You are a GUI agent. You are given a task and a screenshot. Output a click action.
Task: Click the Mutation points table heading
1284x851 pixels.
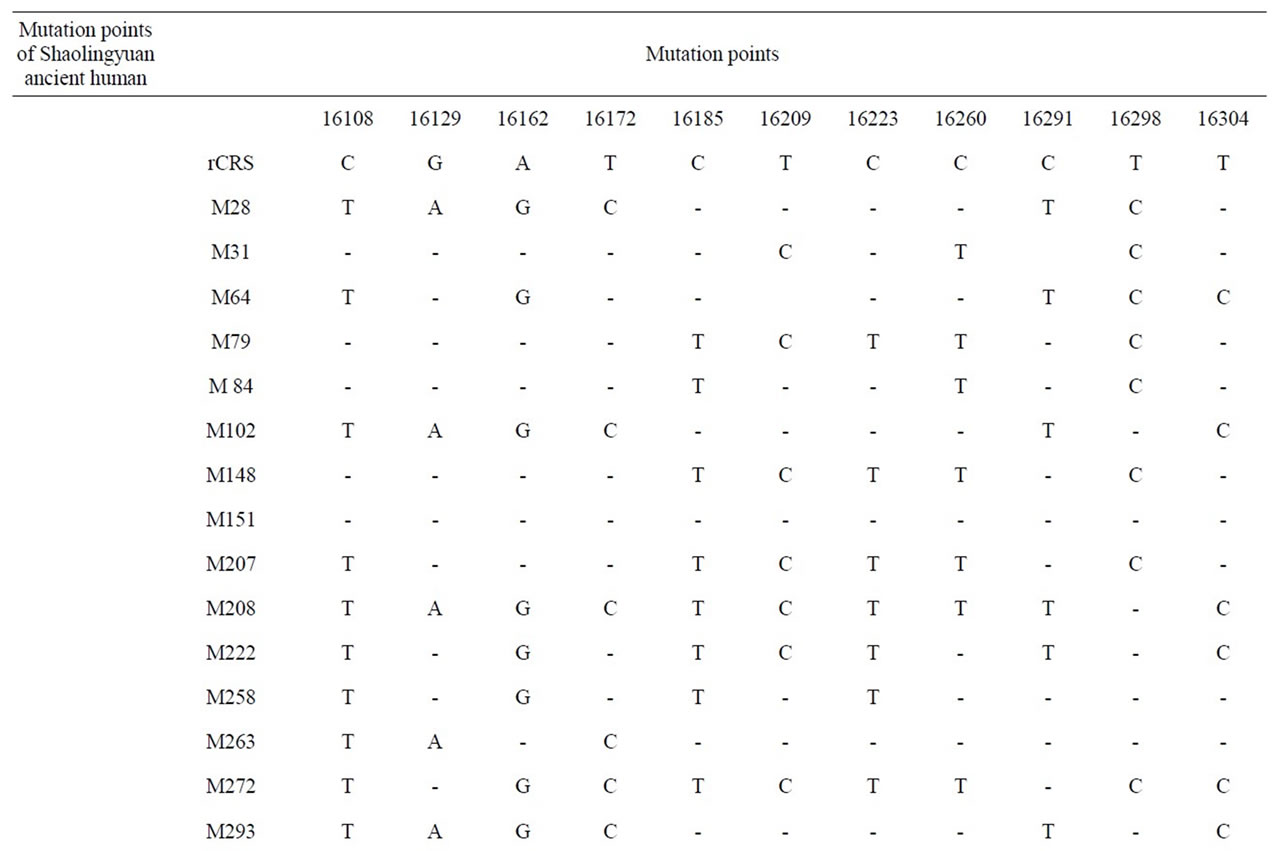712,55
